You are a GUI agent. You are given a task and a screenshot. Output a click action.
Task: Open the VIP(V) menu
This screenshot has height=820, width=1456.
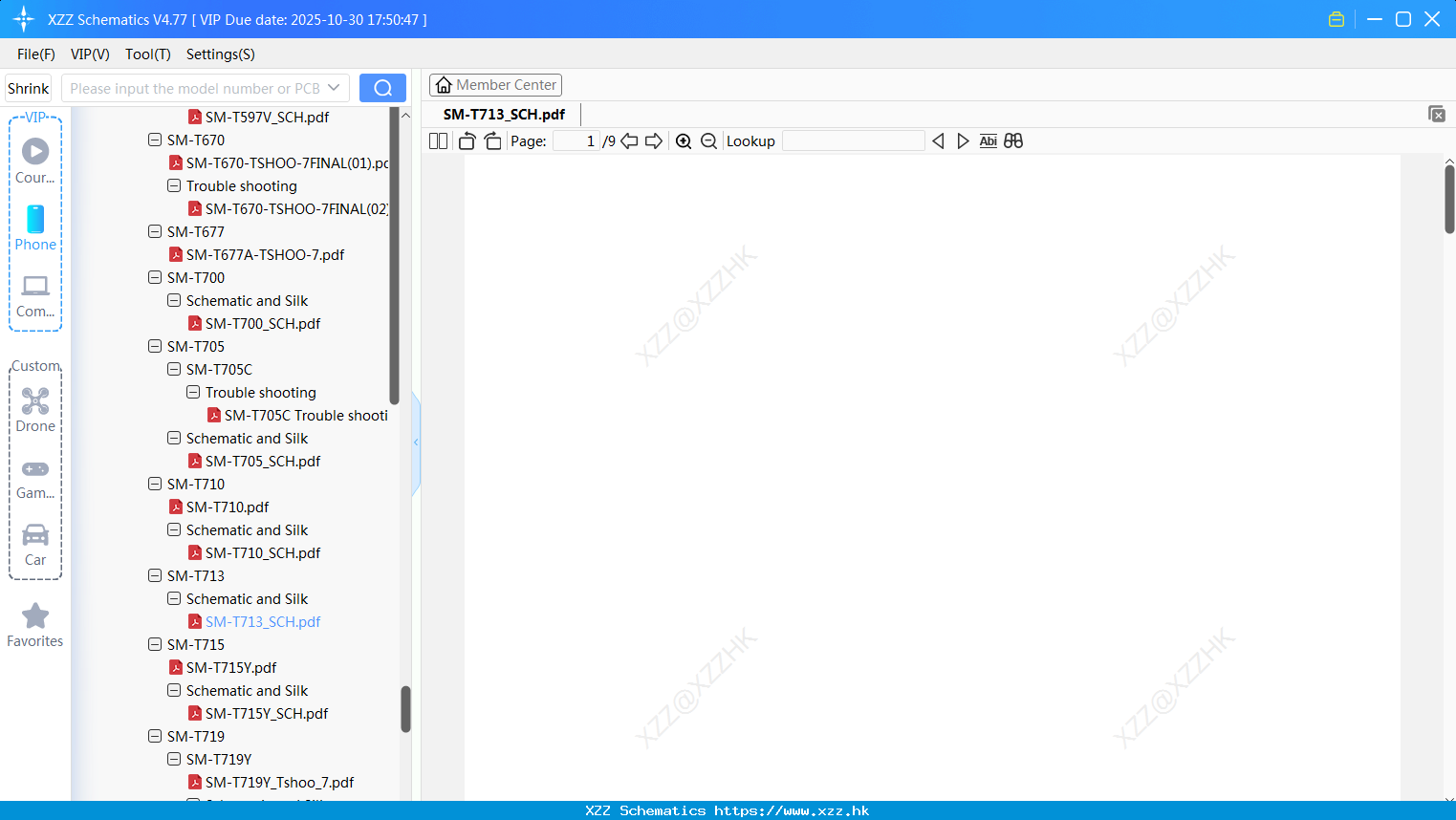click(90, 54)
